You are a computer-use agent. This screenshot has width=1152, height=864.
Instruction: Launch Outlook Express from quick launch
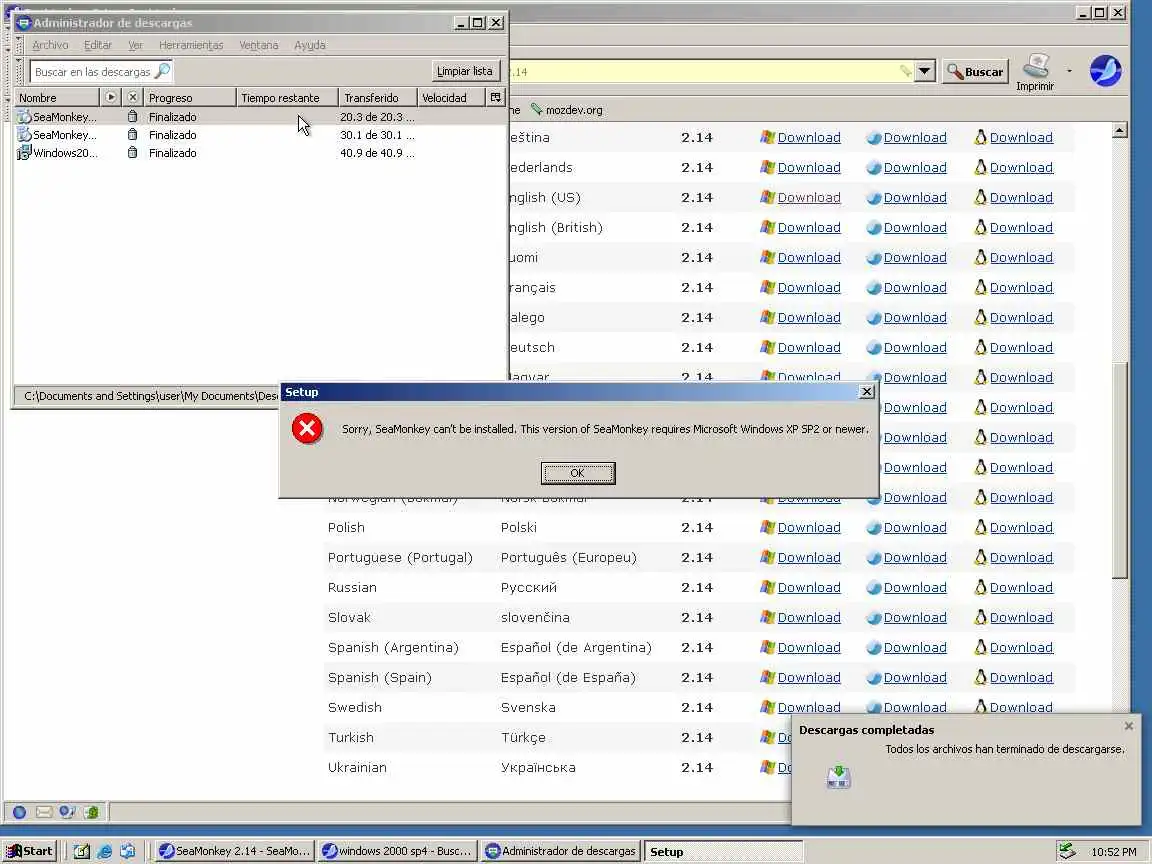[x=127, y=852]
